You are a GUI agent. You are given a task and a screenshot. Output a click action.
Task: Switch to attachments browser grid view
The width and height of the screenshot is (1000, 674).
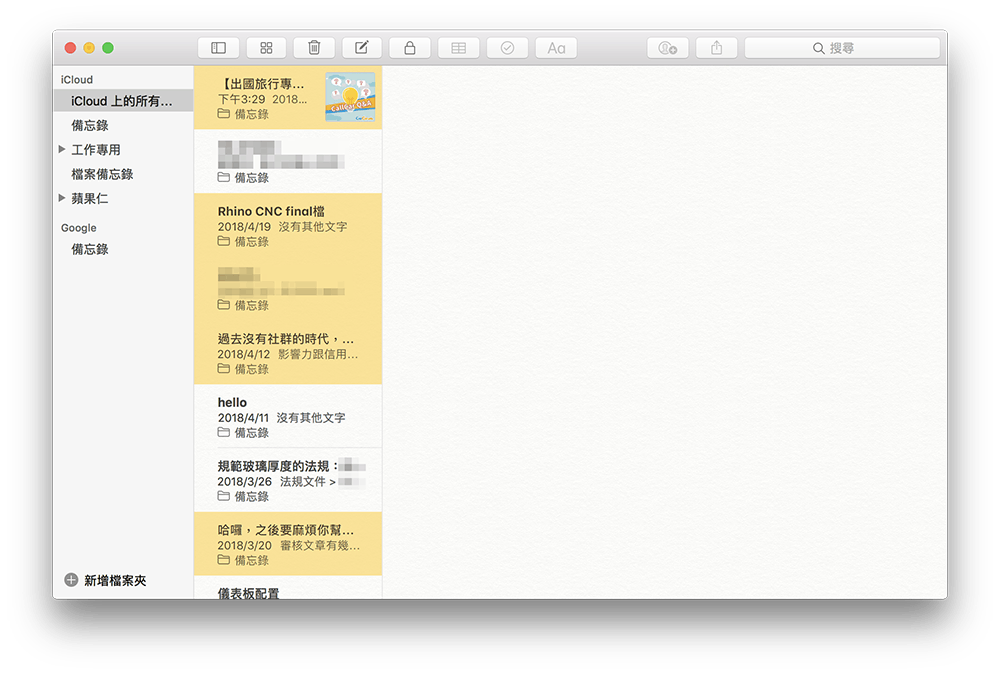[266, 48]
